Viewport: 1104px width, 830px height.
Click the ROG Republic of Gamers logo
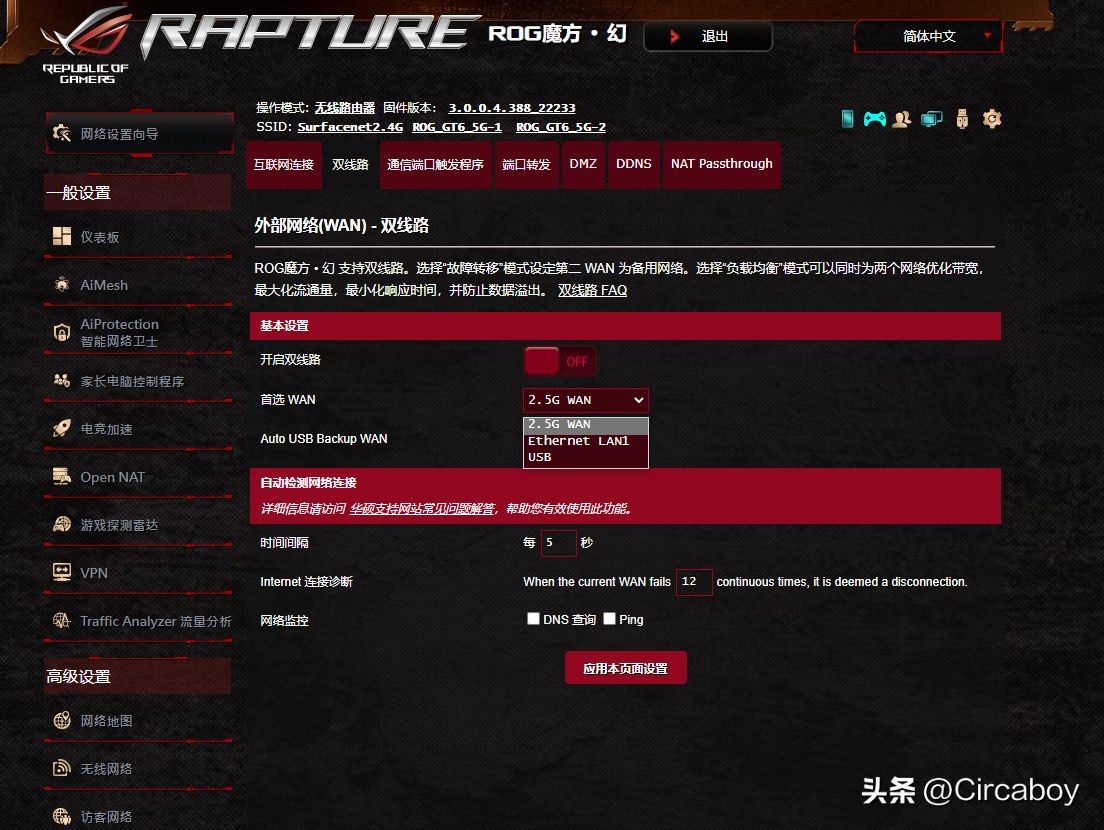86,46
